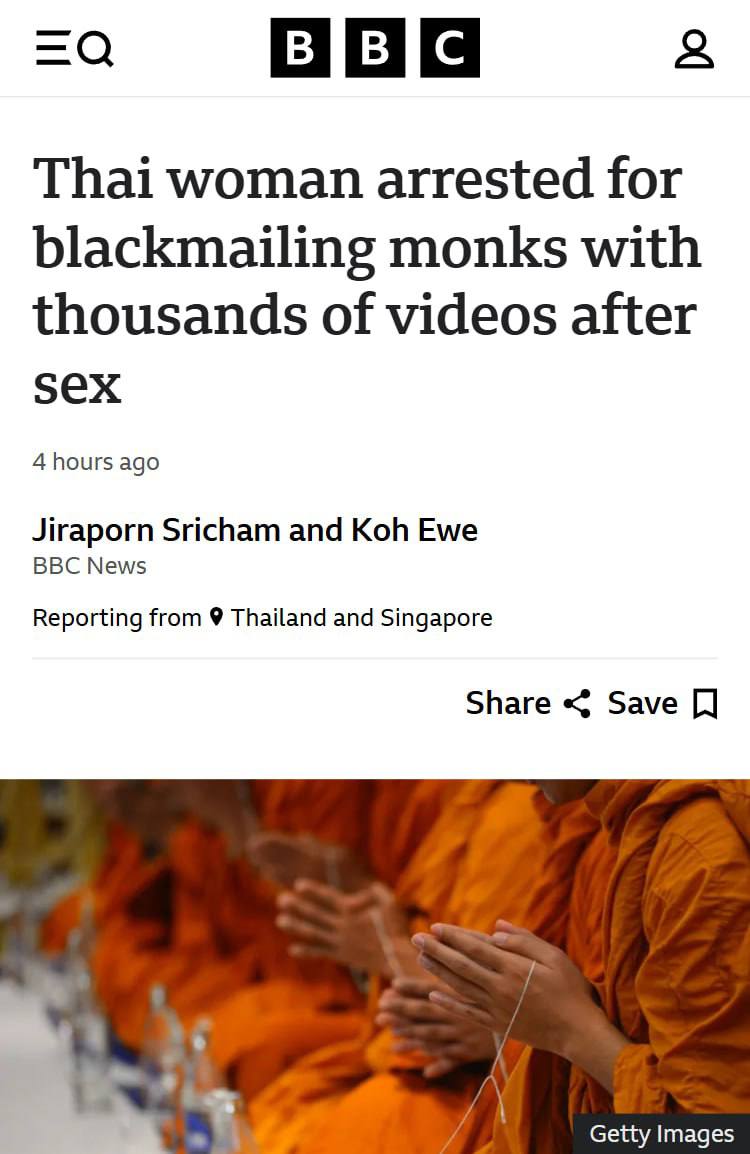The height and width of the screenshot is (1154, 750).
Task: Open author Jiraporn Sricham's byline
Action: coord(156,530)
